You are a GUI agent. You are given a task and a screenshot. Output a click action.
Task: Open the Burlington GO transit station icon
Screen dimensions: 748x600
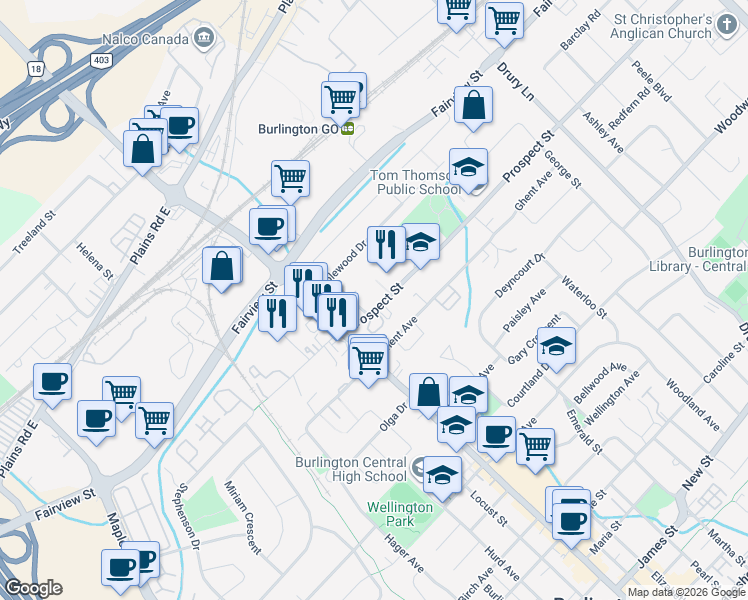[347, 129]
